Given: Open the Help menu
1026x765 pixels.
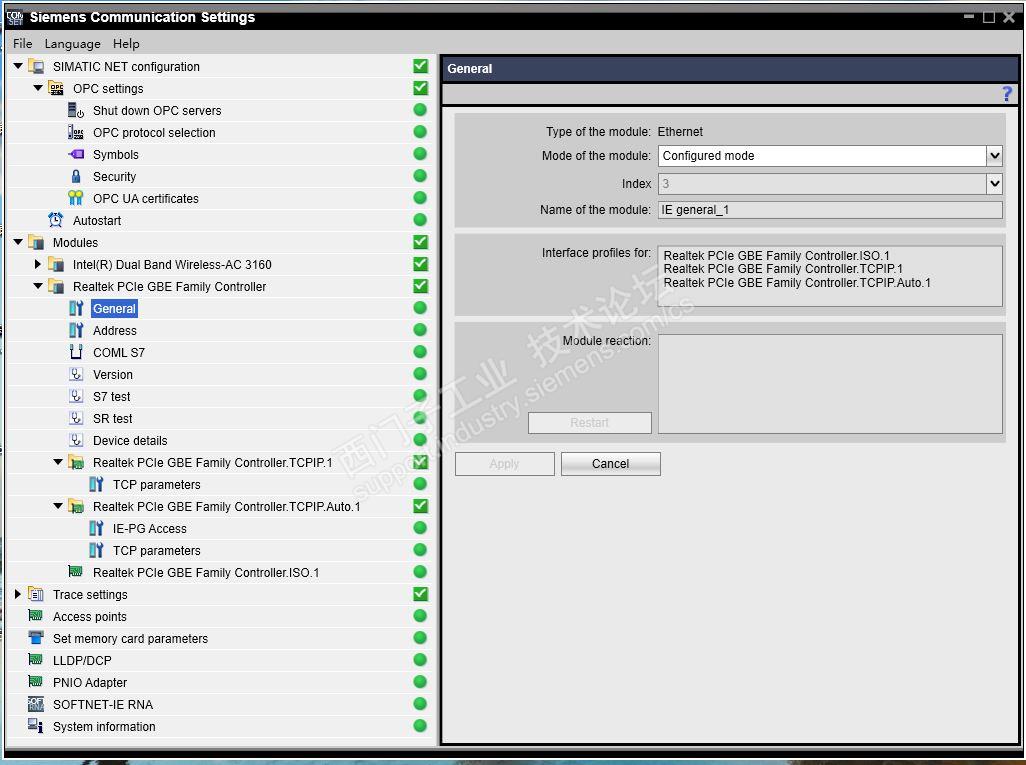Looking at the screenshot, I should click(x=126, y=44).
